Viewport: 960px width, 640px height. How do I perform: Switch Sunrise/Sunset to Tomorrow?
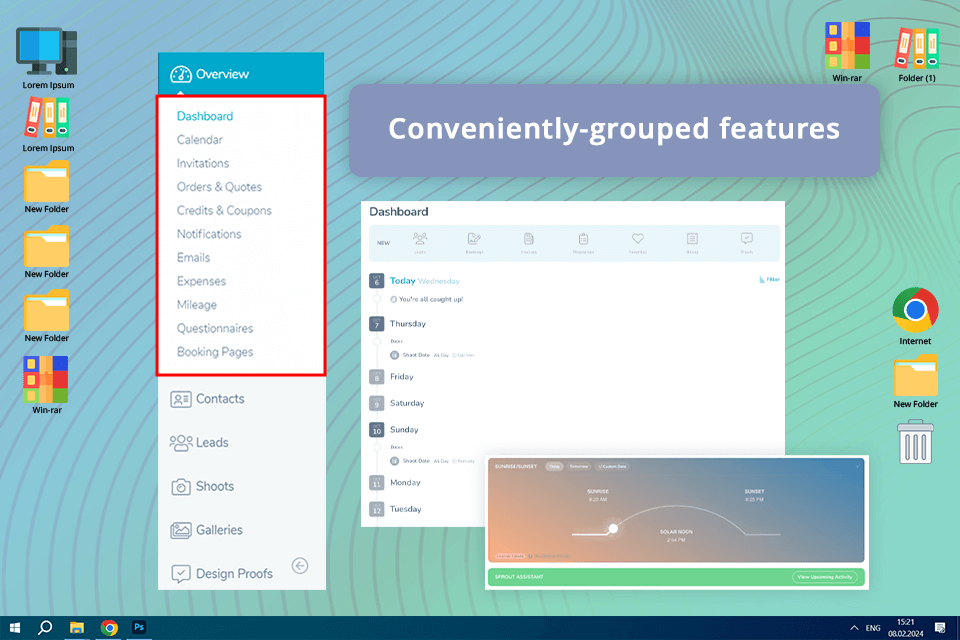click(579, 467)
